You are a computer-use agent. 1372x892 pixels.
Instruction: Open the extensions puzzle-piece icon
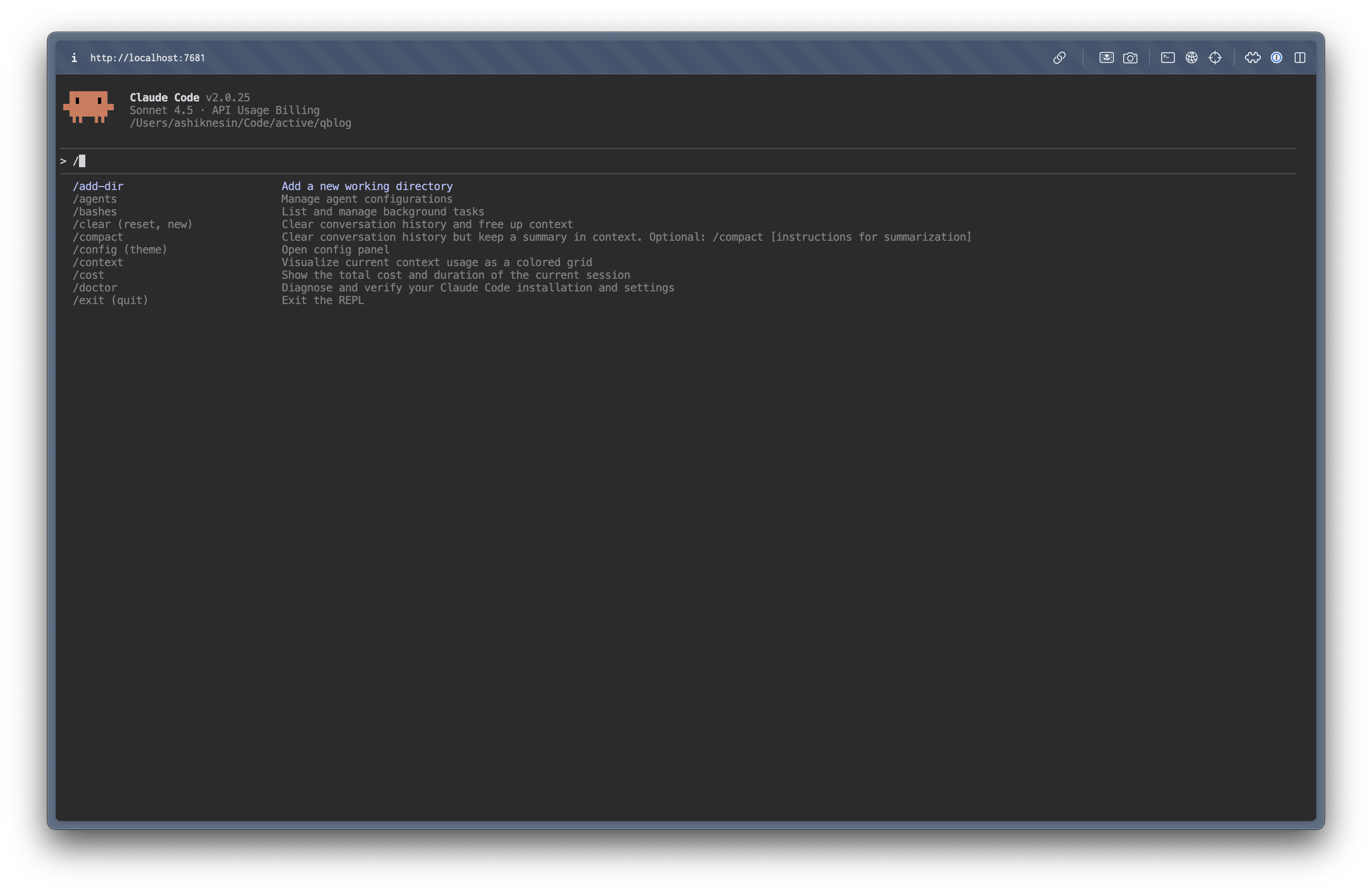tap(1253, 57)
